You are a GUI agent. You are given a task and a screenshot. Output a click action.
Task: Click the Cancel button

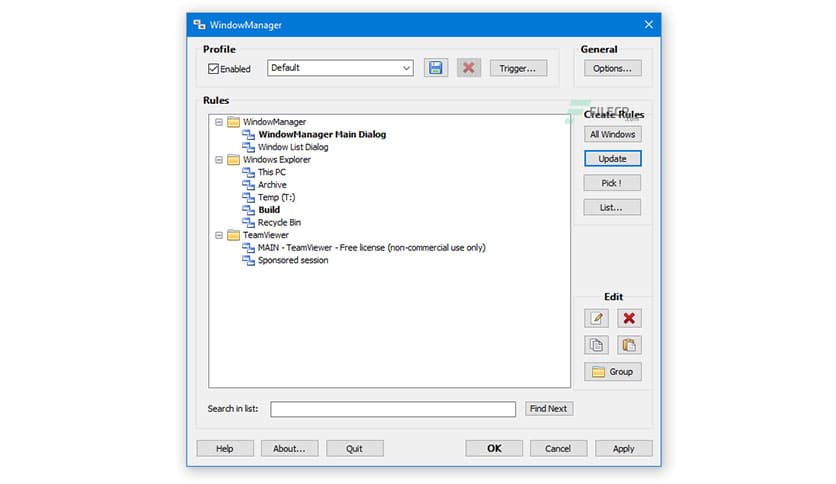click(558, 448)
